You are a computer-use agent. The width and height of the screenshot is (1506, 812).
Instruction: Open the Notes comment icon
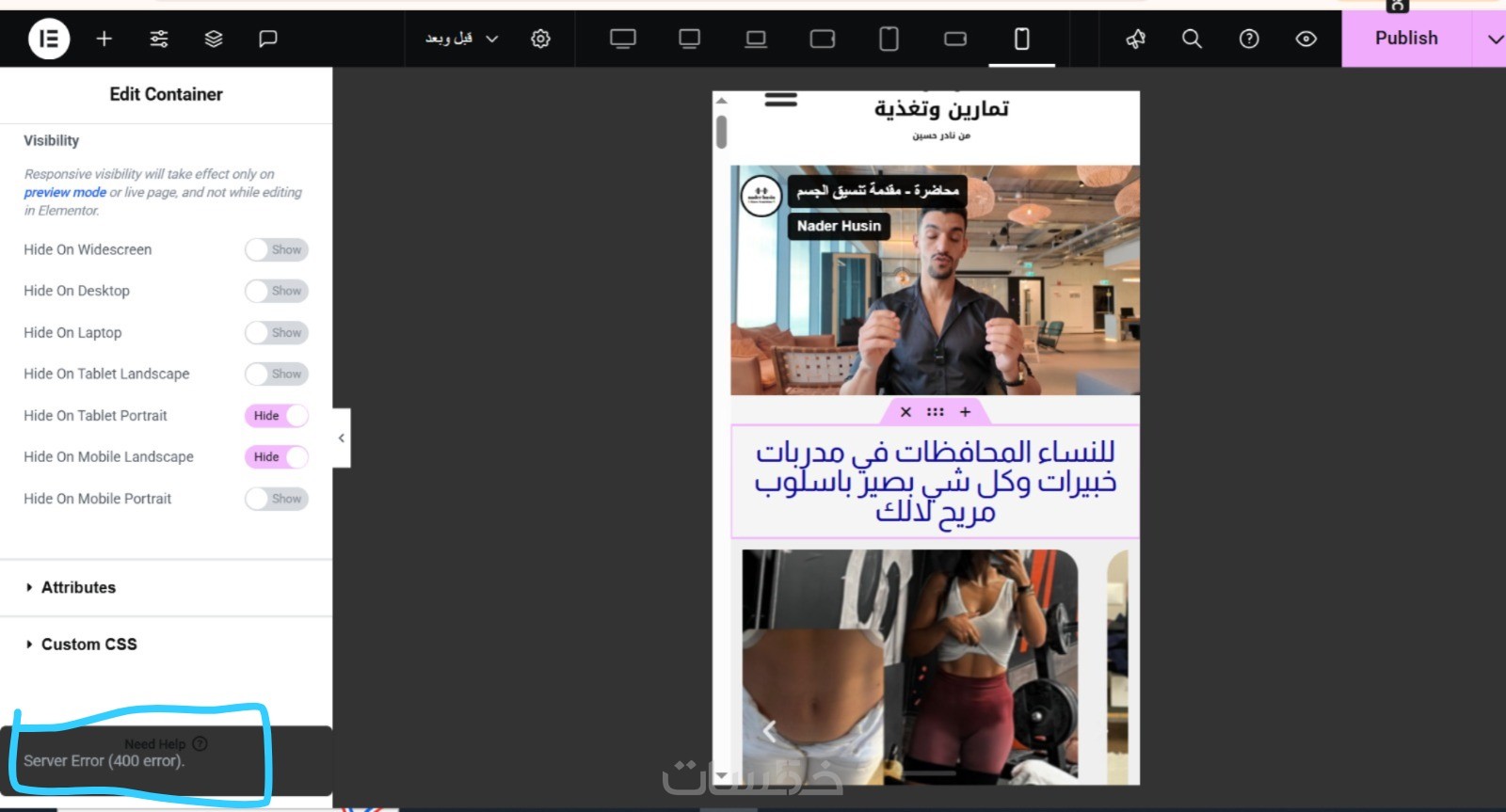click(268, 39)
